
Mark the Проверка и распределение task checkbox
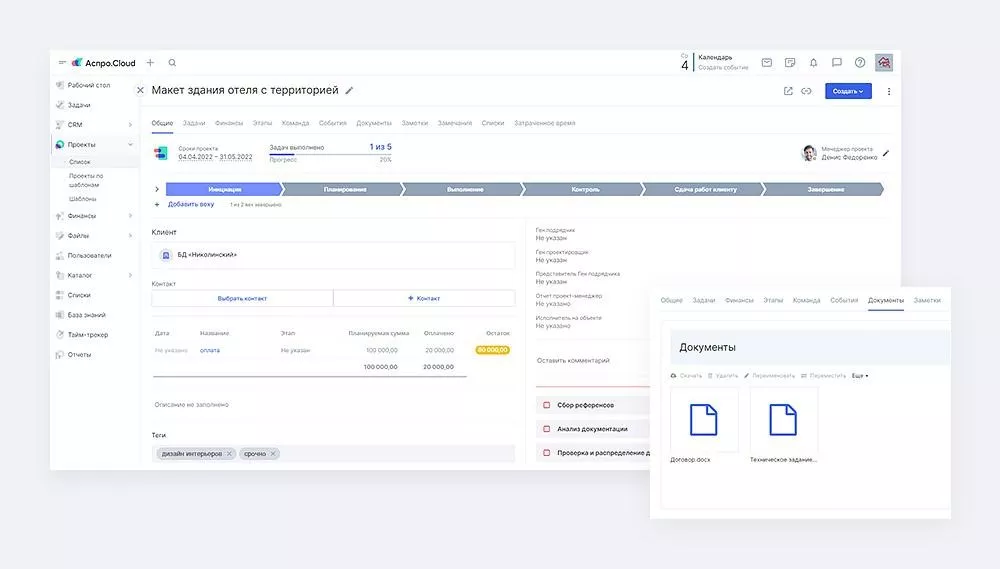pos(546,453)
